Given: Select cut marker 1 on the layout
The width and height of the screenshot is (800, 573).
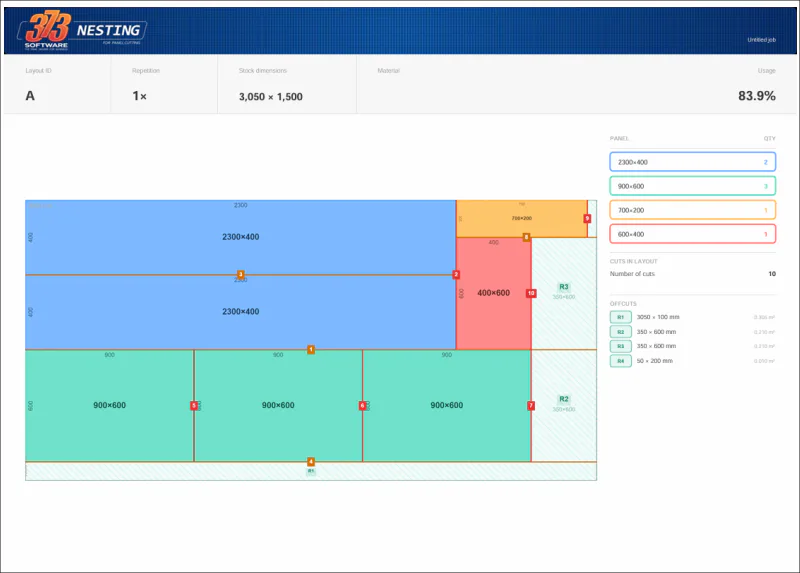Looking at the screenshot, I should tap(311, 350).
